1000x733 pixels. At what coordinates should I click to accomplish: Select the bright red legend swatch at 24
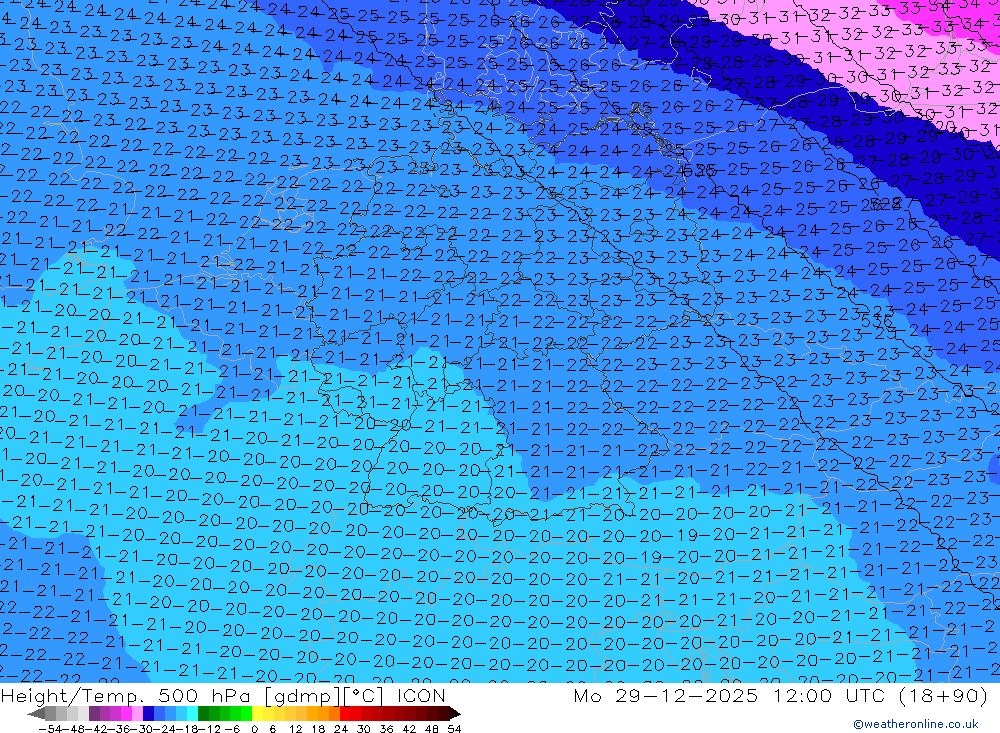(x=345, y=713)
